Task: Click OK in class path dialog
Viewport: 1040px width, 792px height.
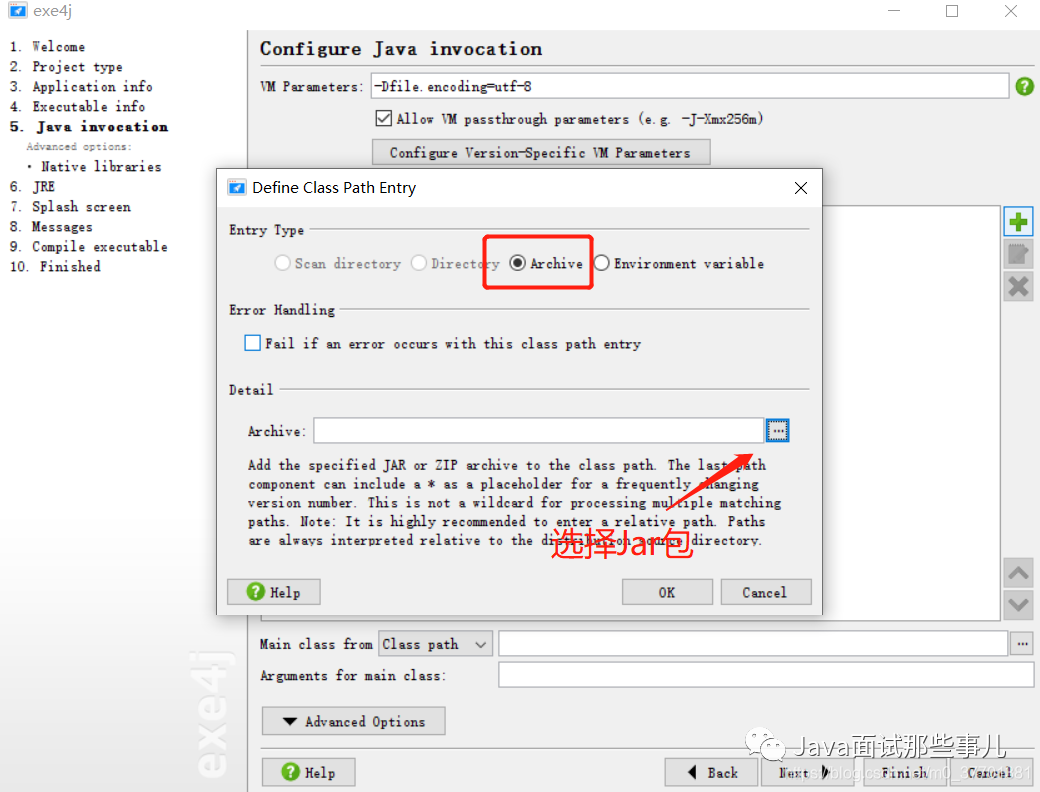Action: (667, 592)
